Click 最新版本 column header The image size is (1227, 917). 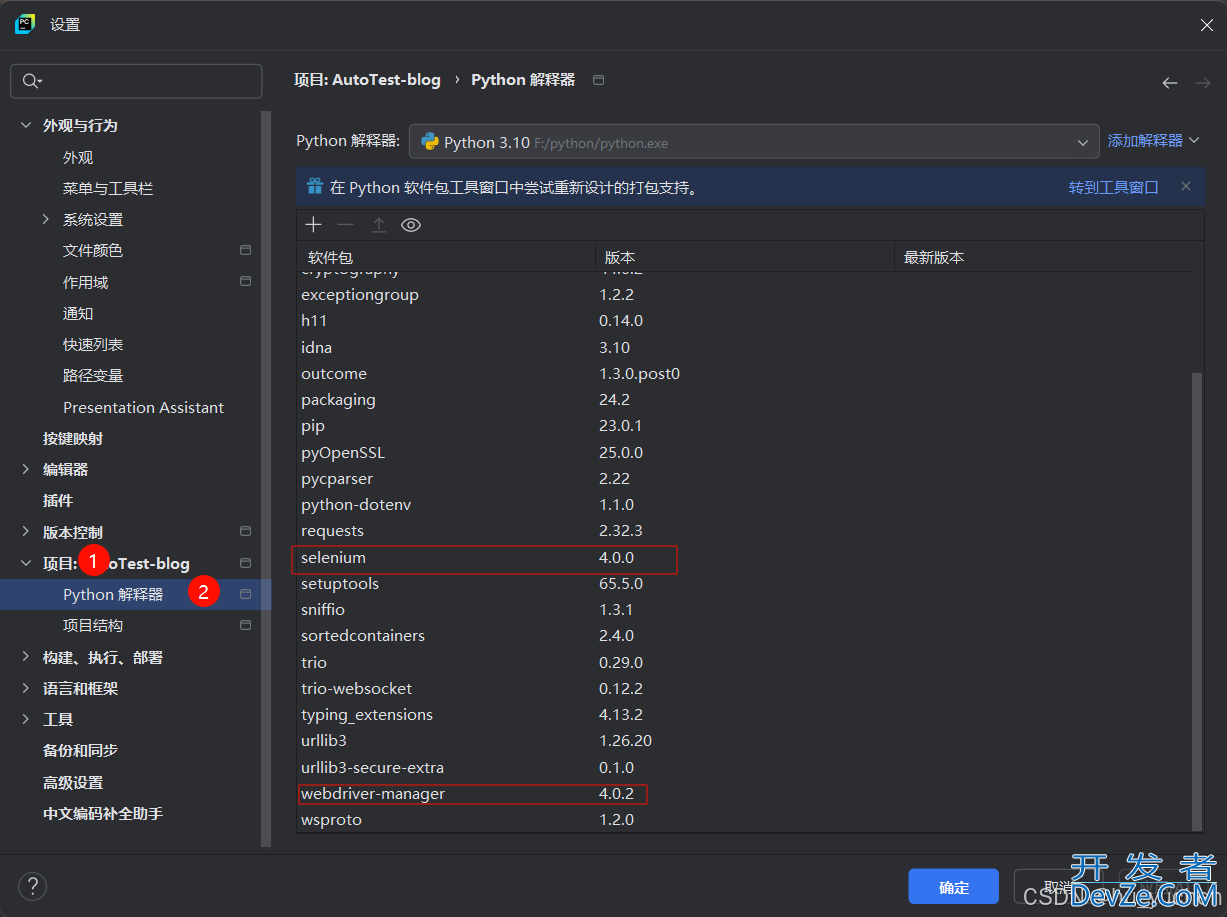[x=1043, y=257]
